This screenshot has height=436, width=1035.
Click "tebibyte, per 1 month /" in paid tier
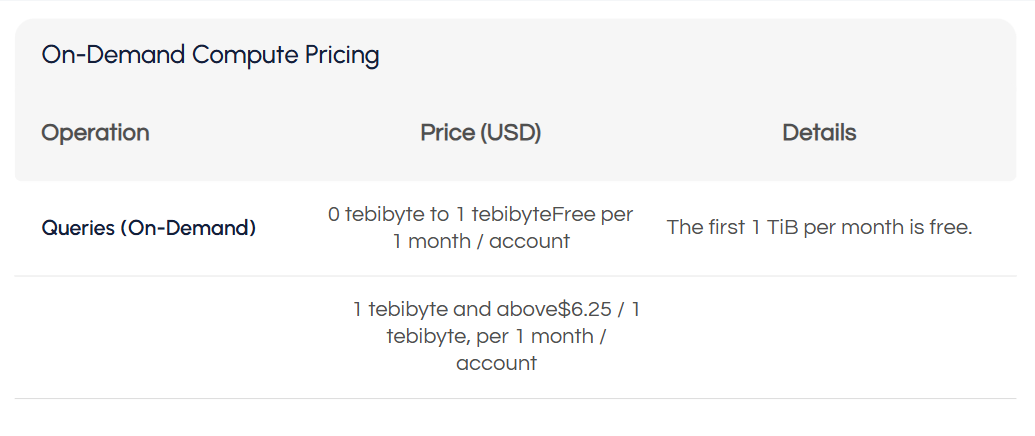click(496, 337)
